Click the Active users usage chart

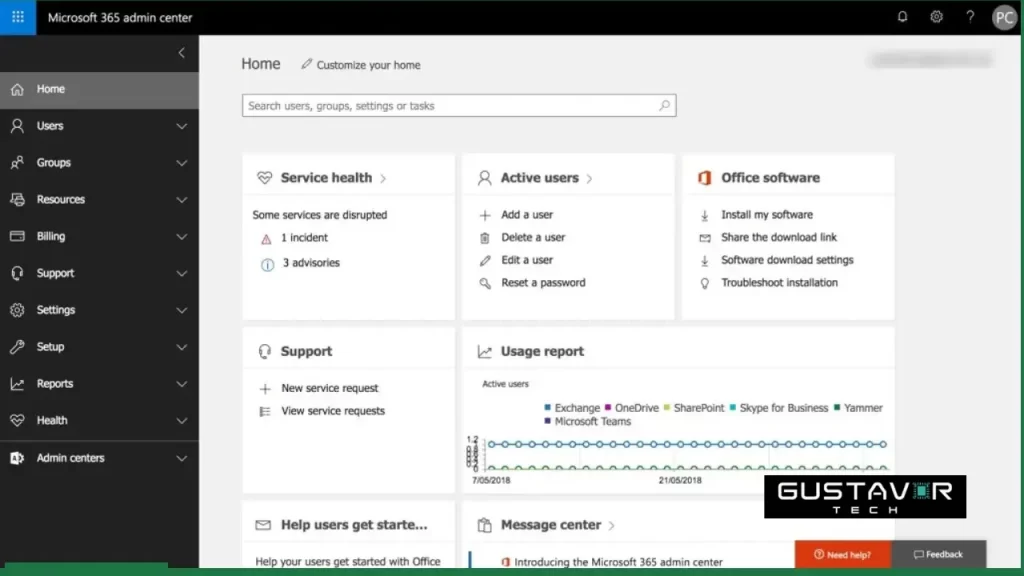pyautogui.click(x=677, y=455)
